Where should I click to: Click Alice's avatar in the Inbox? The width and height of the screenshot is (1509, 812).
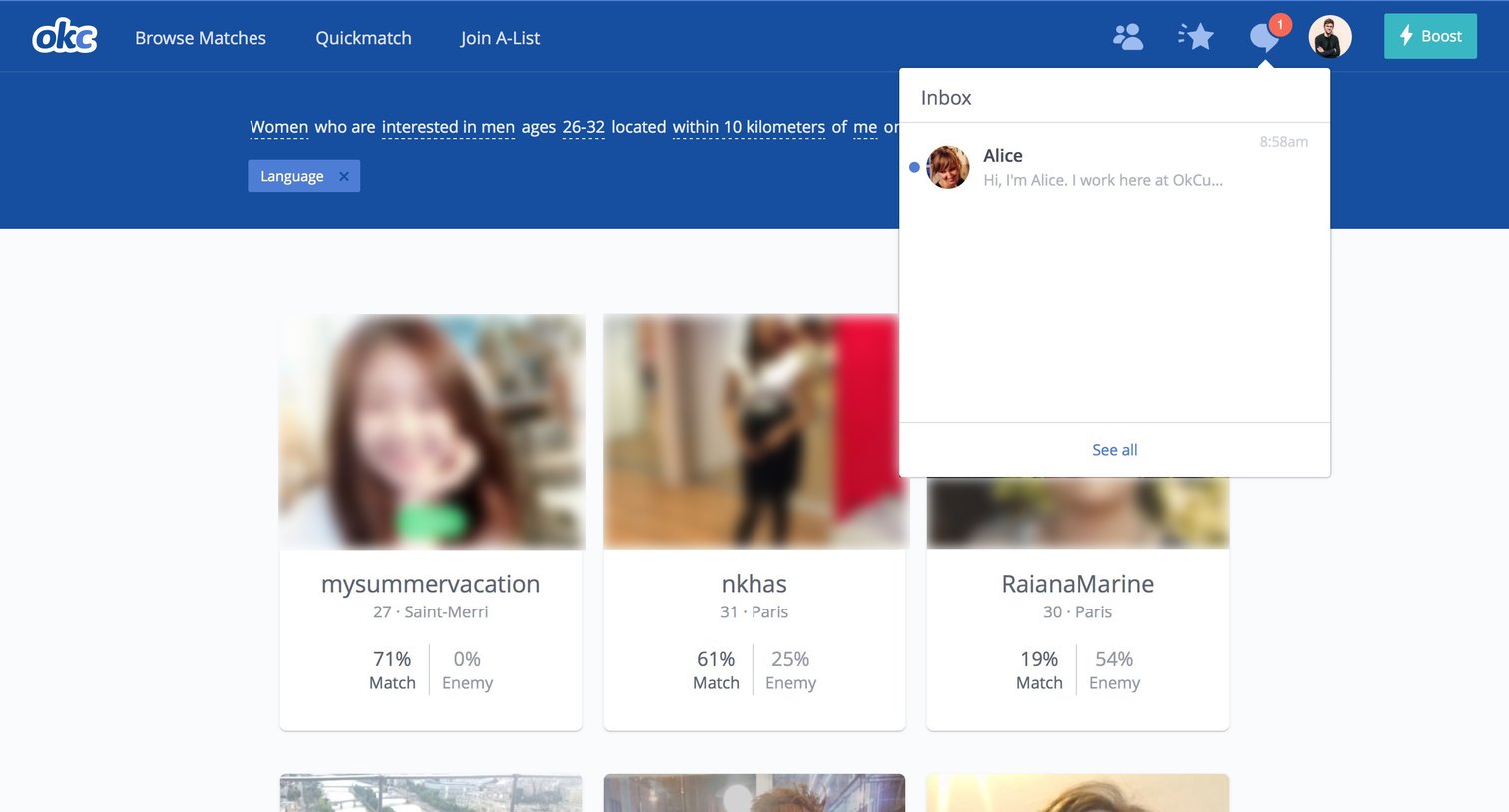(947, 167)
